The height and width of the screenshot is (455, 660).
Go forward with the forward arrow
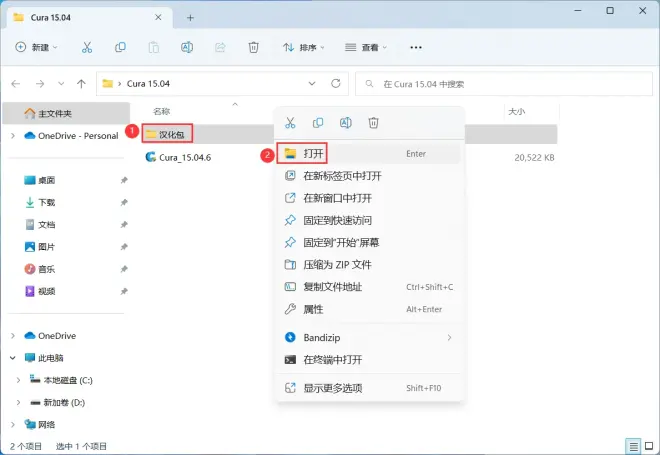tap(40, 84)
